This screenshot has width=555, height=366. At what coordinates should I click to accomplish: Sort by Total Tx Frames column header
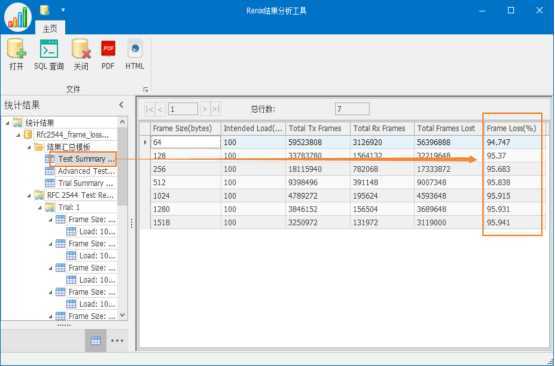[x=318, y=128]
